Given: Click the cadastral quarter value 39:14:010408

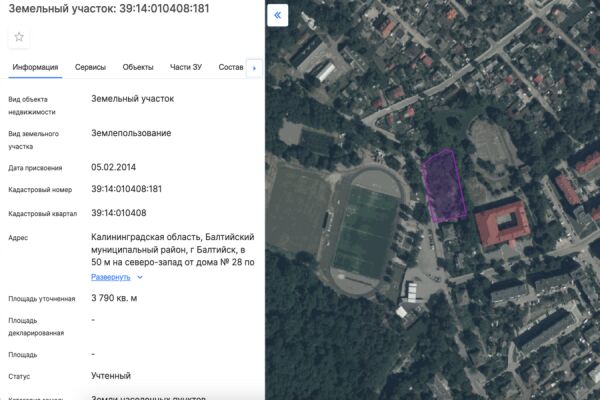Looking at the screenshot, I should pyautogui.click(x=118, y=213).
